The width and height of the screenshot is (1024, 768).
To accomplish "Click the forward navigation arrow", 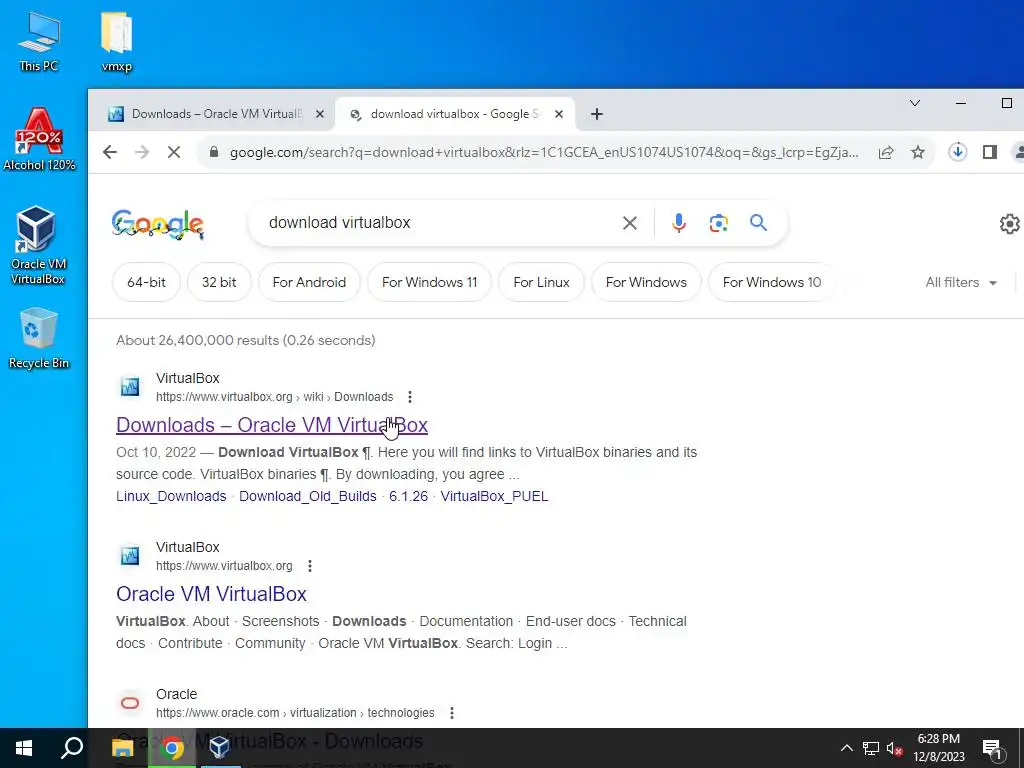I will pyautogui.click(x=142, y=152).
